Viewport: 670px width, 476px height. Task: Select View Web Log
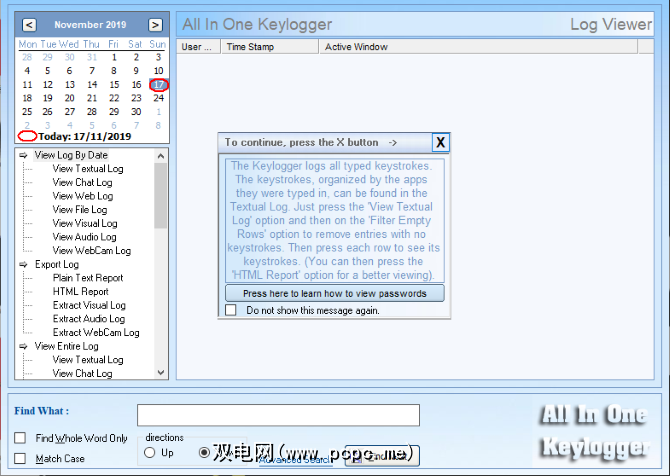(83, 196)
